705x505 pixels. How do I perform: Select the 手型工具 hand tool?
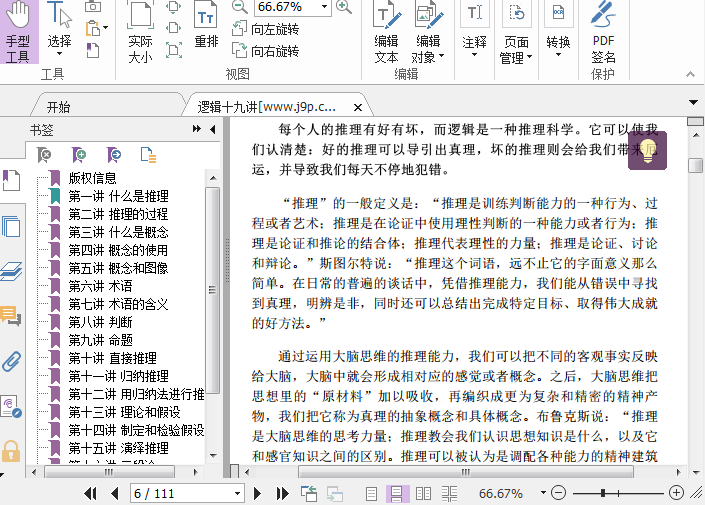tap(18, 31)
